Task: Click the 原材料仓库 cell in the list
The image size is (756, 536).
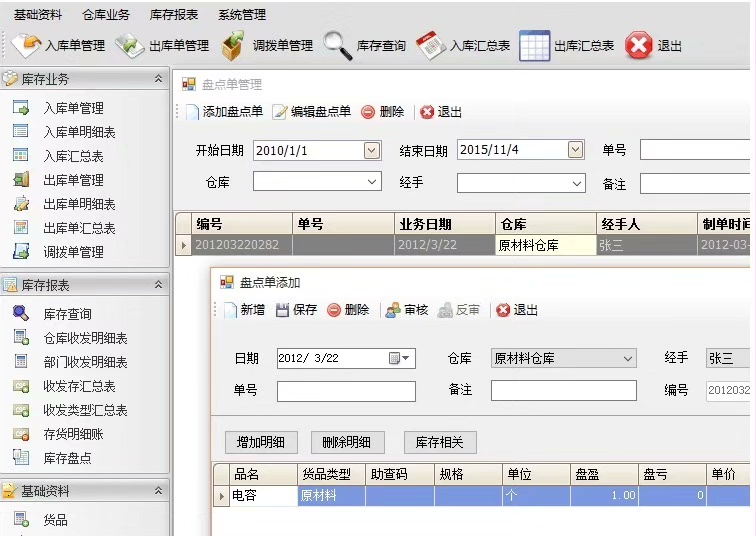Action: click(x=546, y=245)
